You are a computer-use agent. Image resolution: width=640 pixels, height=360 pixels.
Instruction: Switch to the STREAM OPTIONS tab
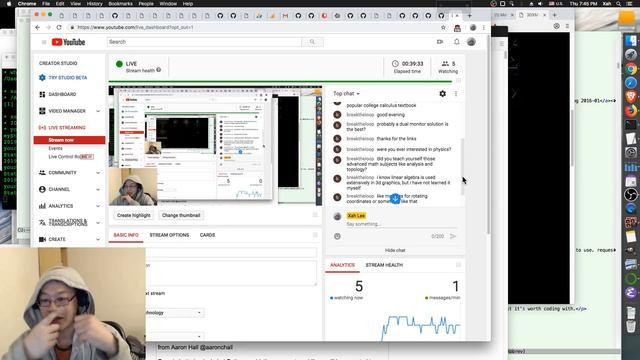[x=169, y=235]
